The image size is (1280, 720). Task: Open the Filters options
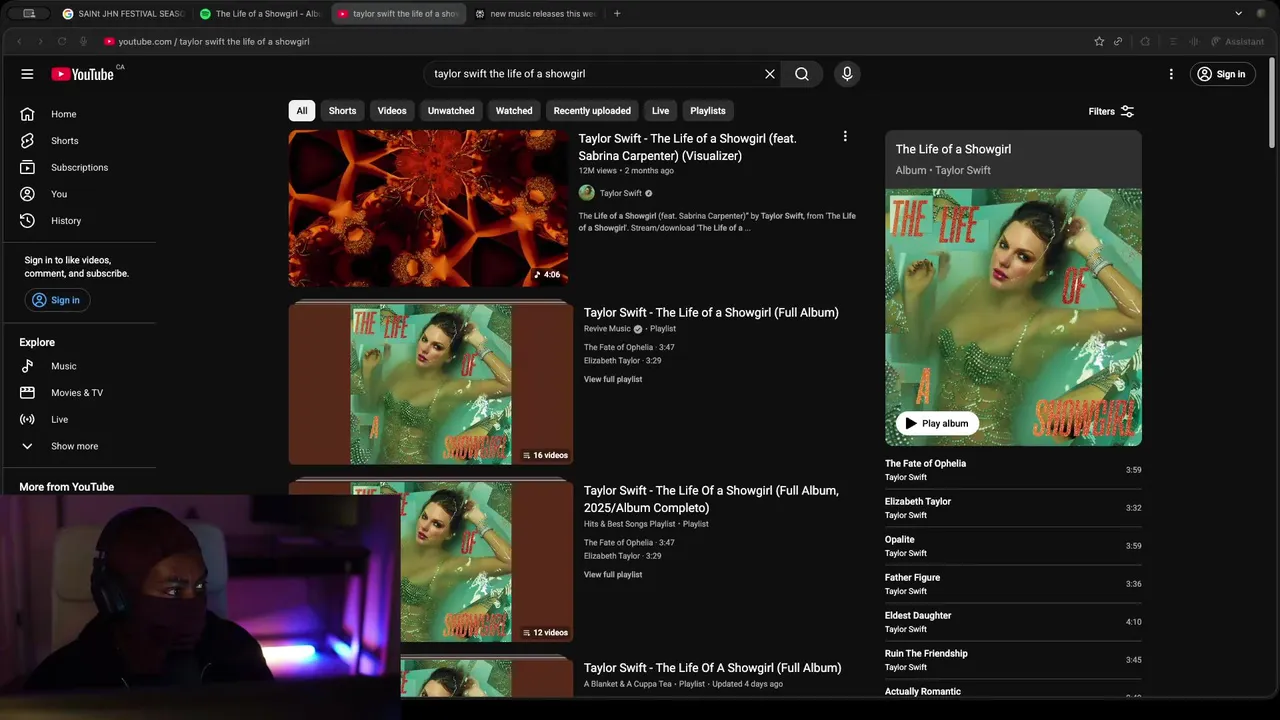click(1111, 111)
